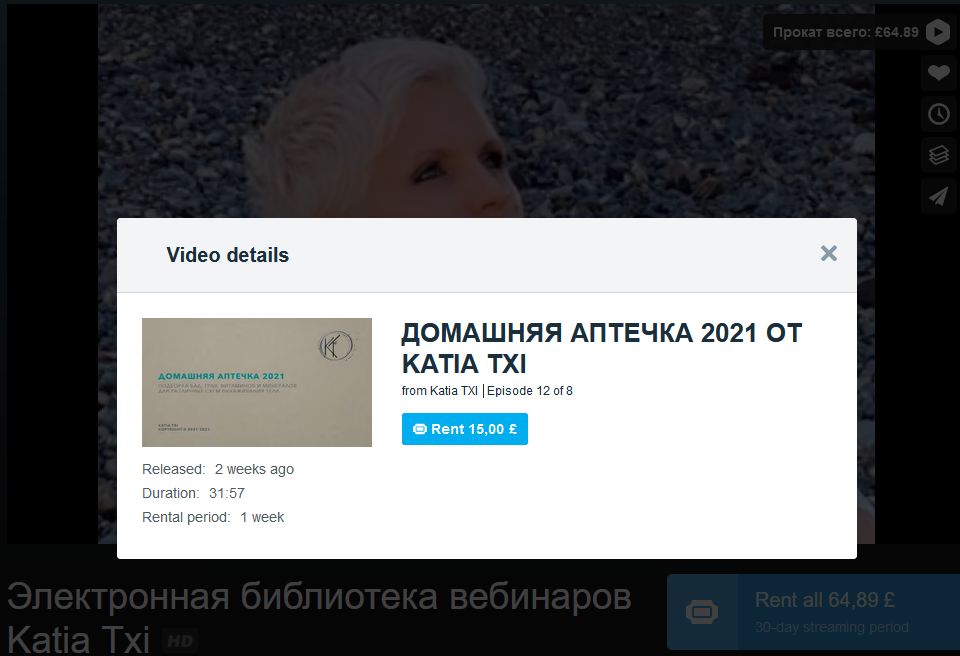The width and height of the screenshot is (960, 656).
Task: Click the Прокат всего: £64.89 bar
Action: [x=841, y=32]
